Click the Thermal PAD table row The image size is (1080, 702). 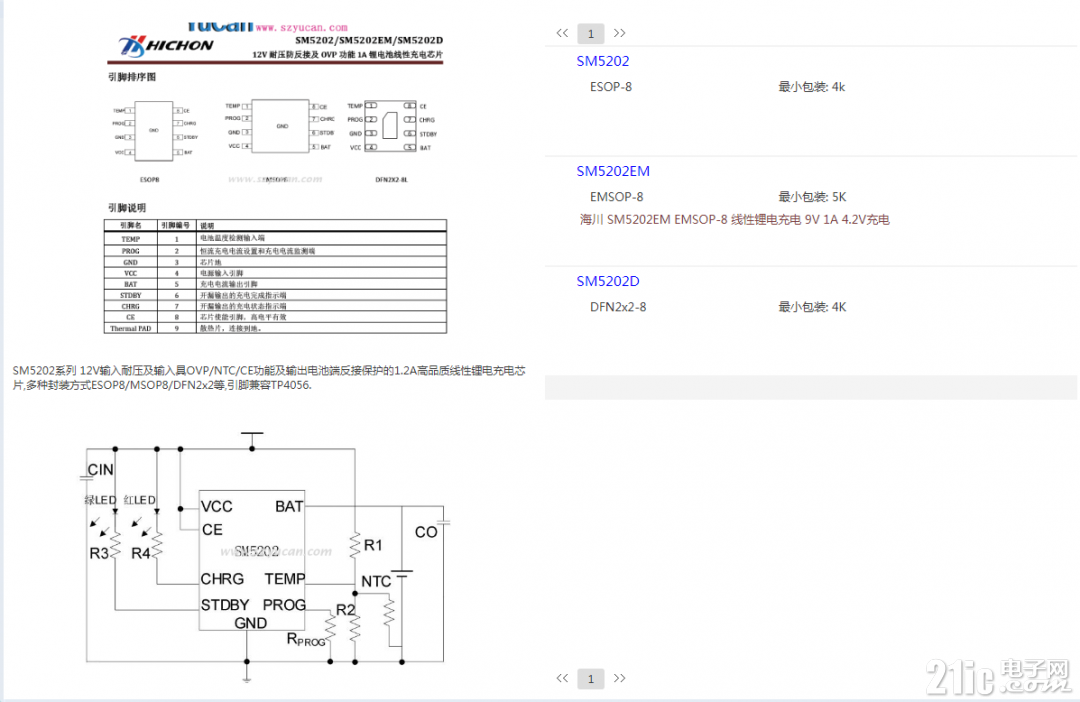pyautogui.click(x=276, y=329)
